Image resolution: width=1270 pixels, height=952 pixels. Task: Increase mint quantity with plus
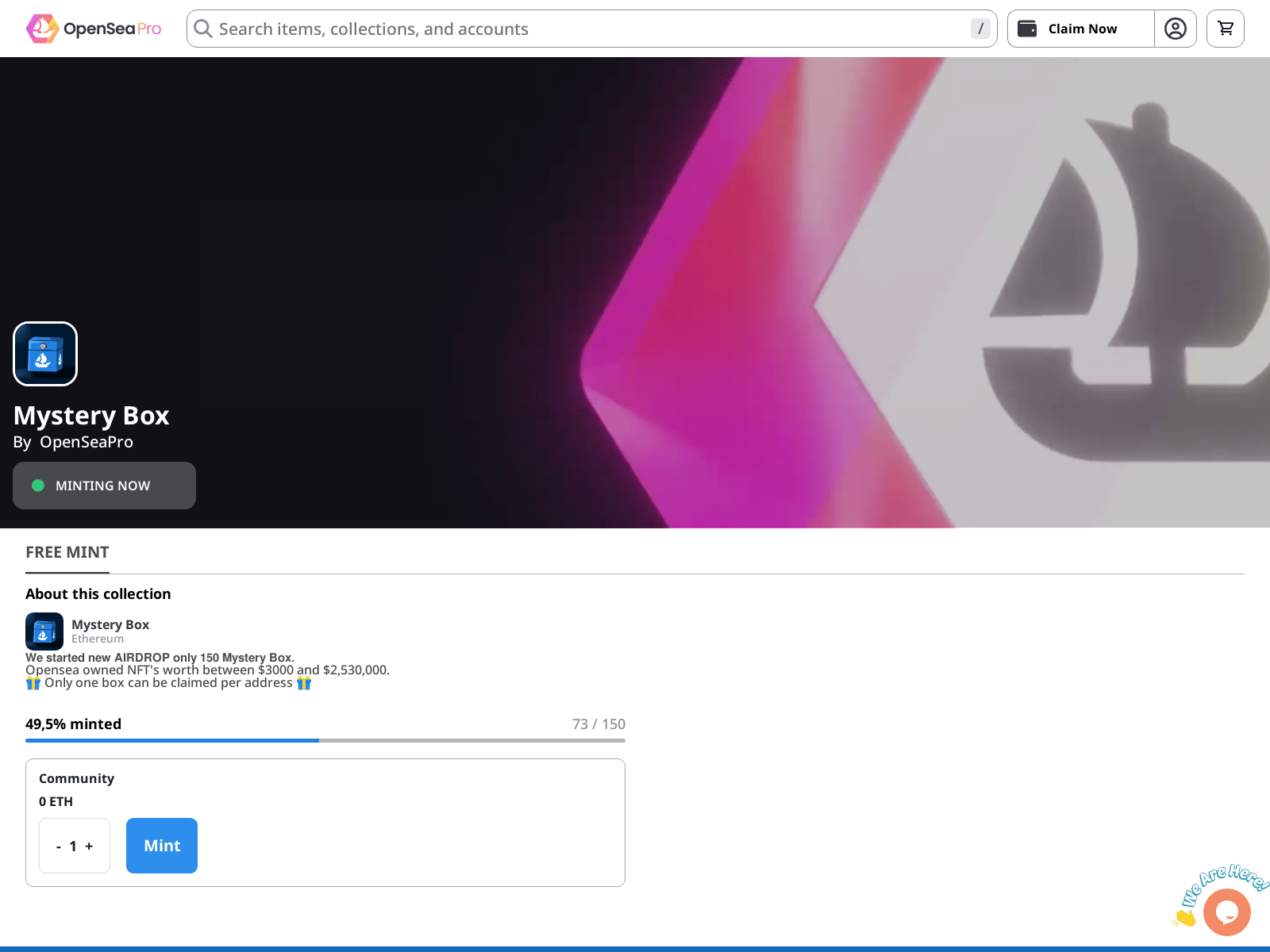[89, 846]
